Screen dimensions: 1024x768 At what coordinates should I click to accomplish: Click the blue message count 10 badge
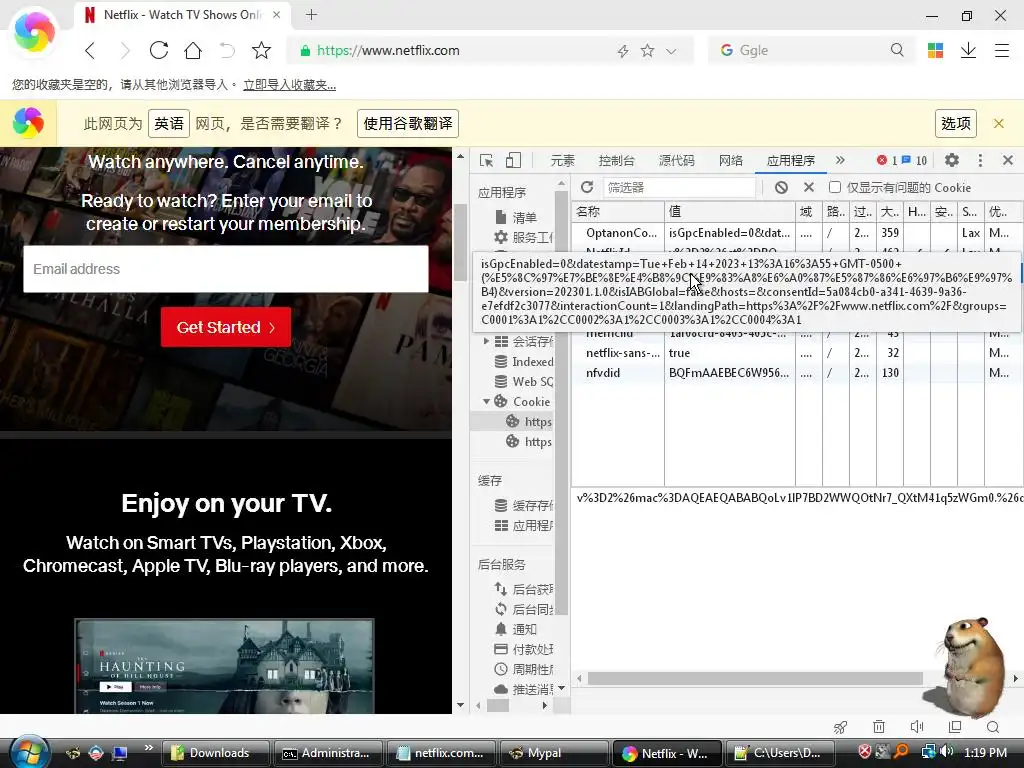(914, 161)
